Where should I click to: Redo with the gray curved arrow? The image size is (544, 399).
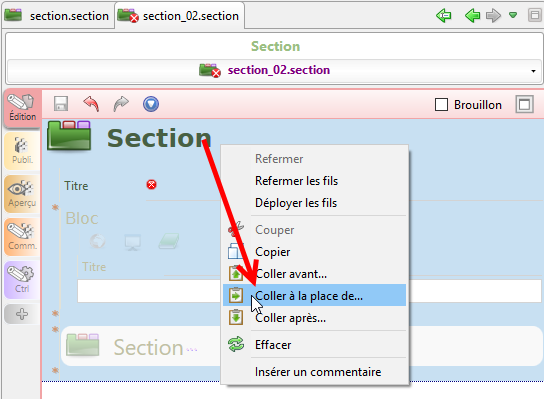point(121,104)
